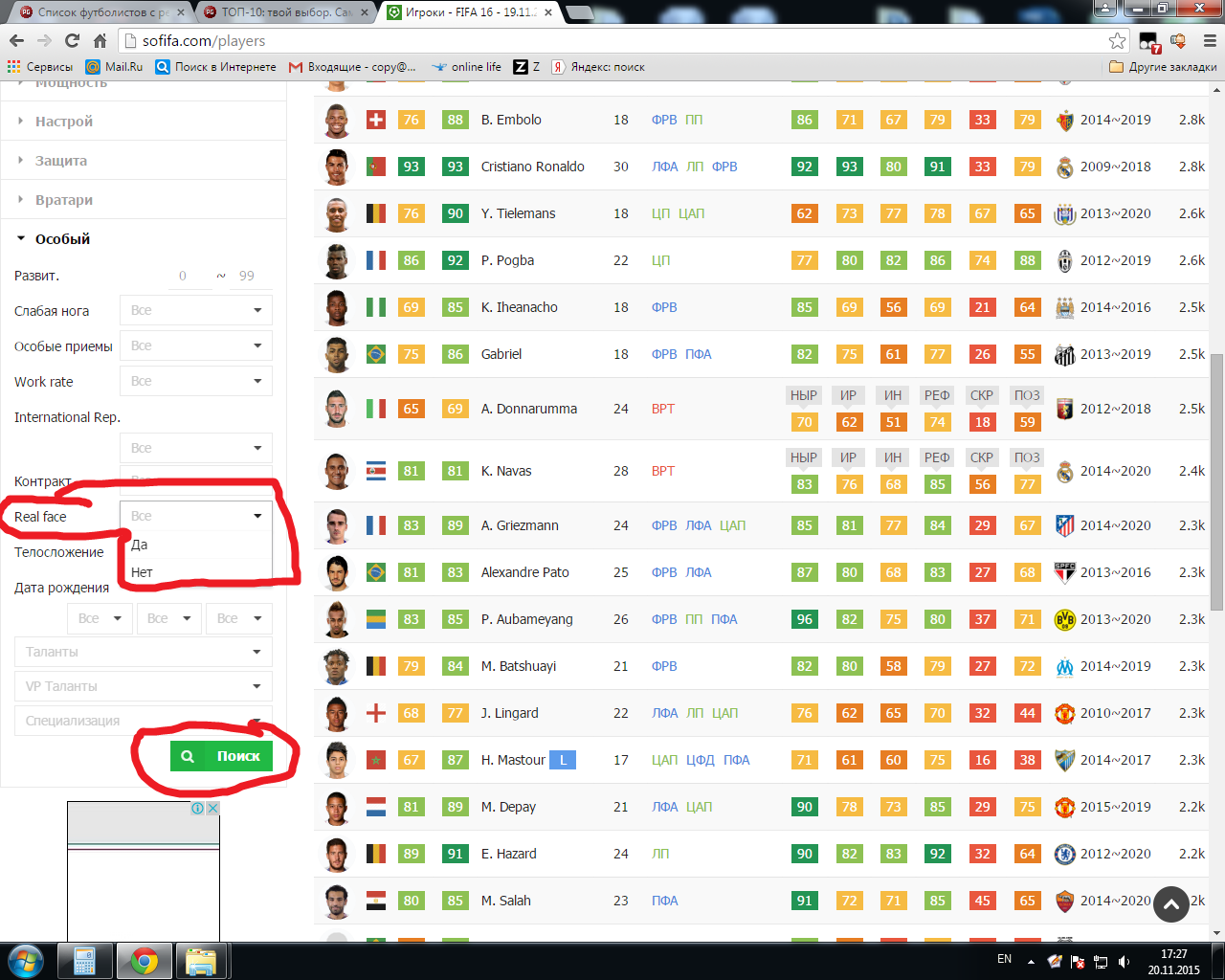The width and height of the screenshot is (1225, 980).
Task: Open the Windows Start menu
Action: pyautogui.click(x=26, y=961)
